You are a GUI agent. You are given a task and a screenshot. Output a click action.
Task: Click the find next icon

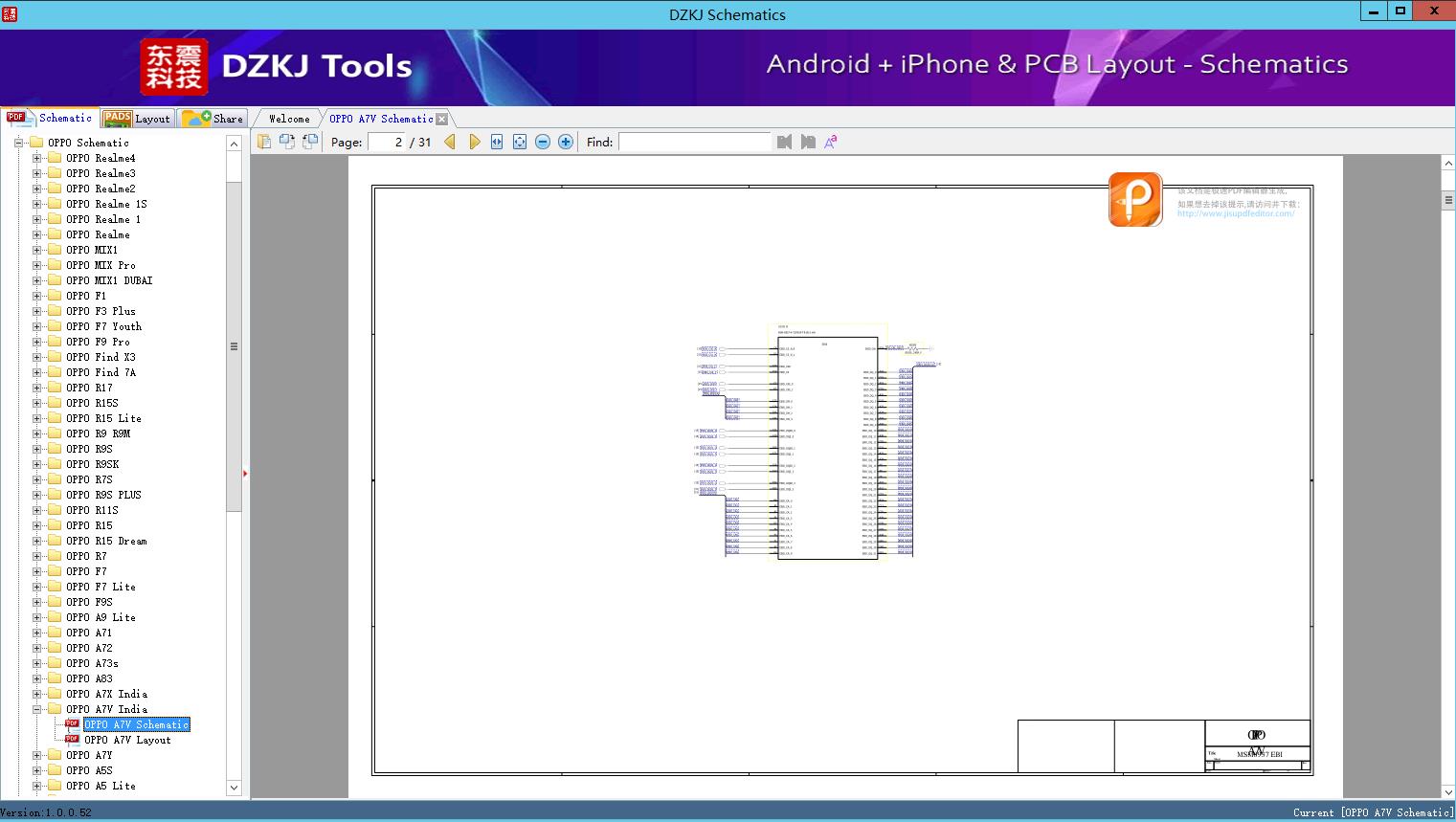808,142
